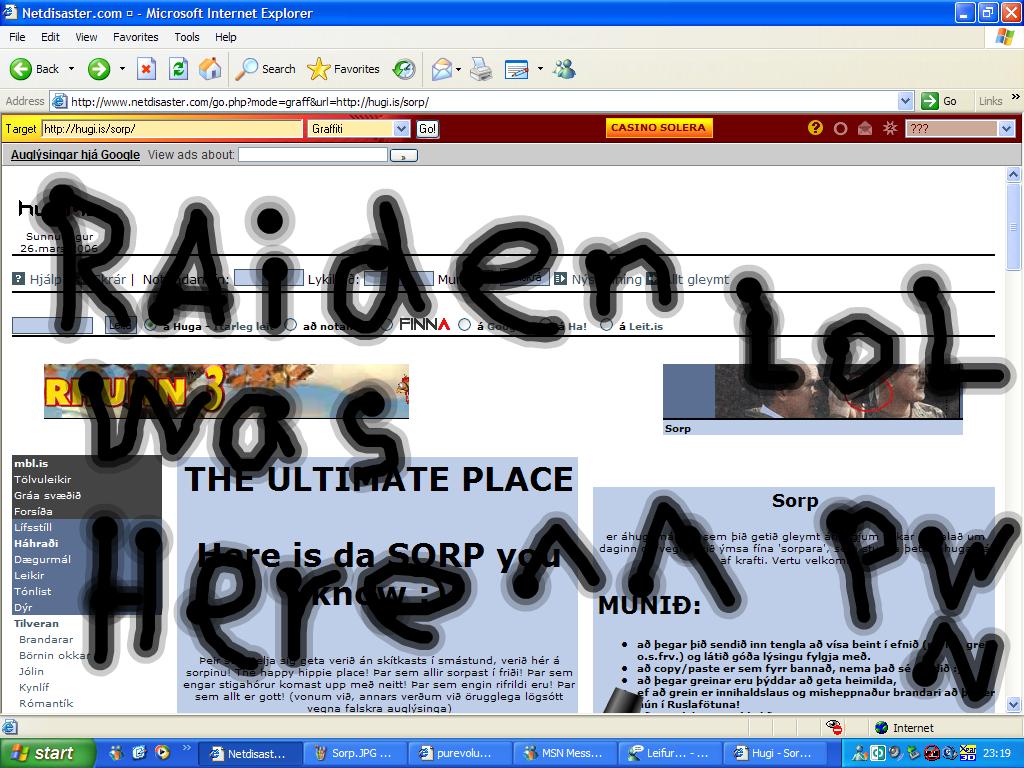The image size is (1024, 768).
Task: Open the Search pane
Action: [265, 69]
